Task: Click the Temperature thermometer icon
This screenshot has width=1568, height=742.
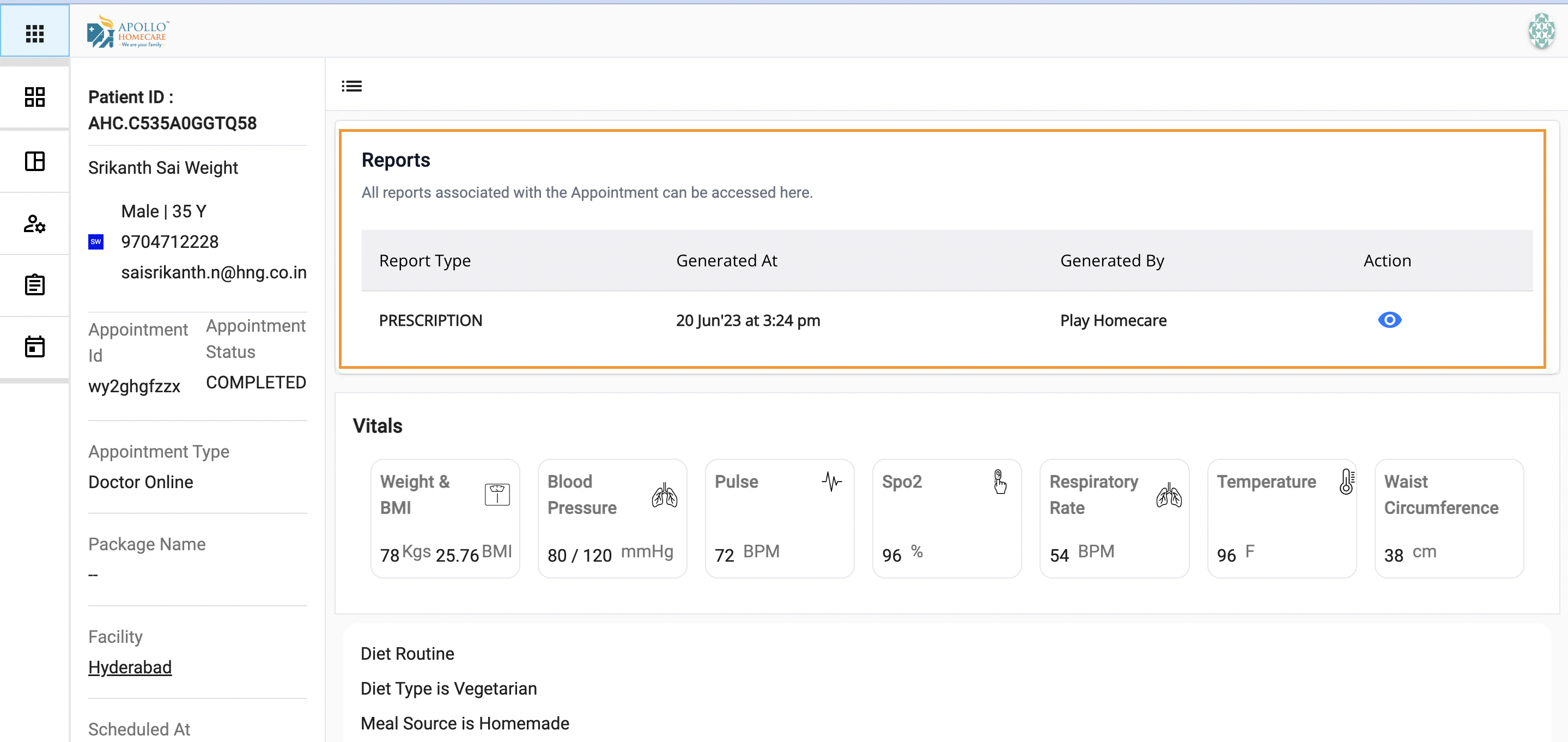Action: pyautogui.click(x=1346, y=482)
